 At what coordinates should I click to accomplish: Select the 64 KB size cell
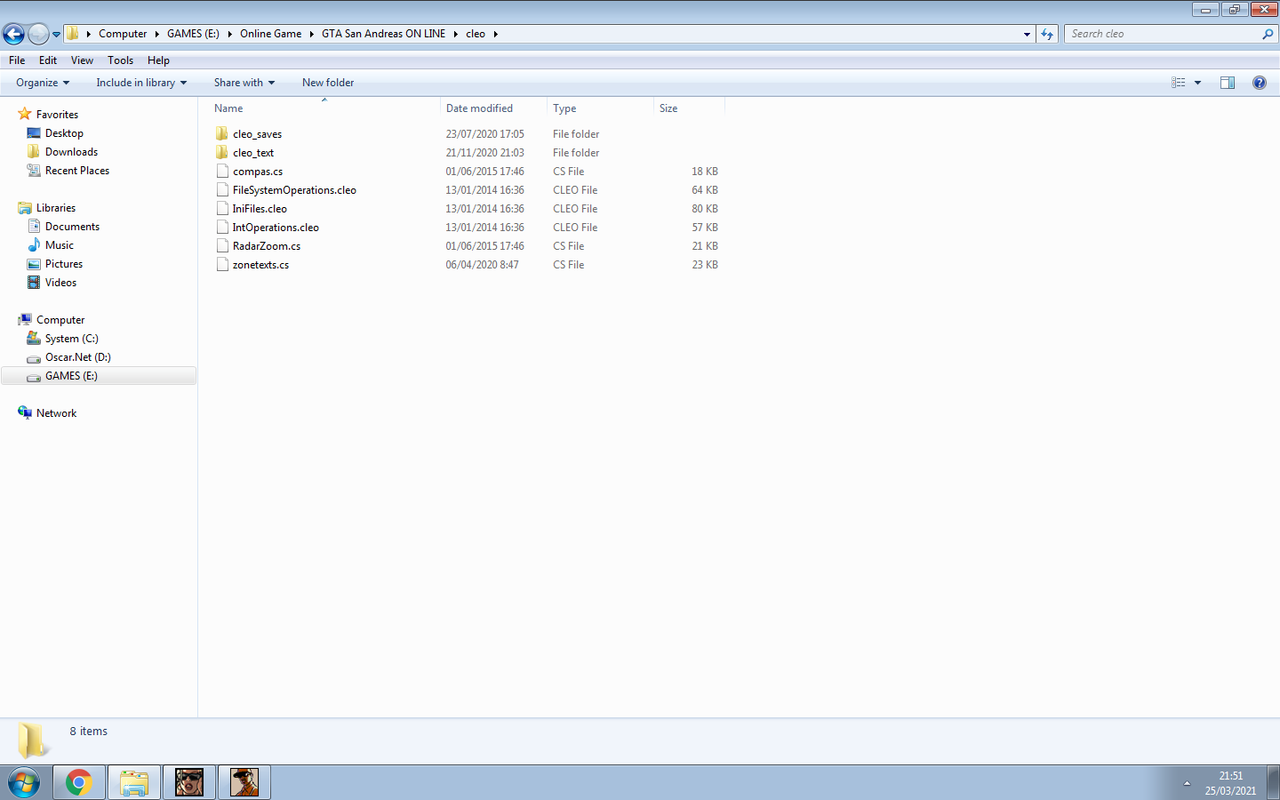(x=704, y=190)
